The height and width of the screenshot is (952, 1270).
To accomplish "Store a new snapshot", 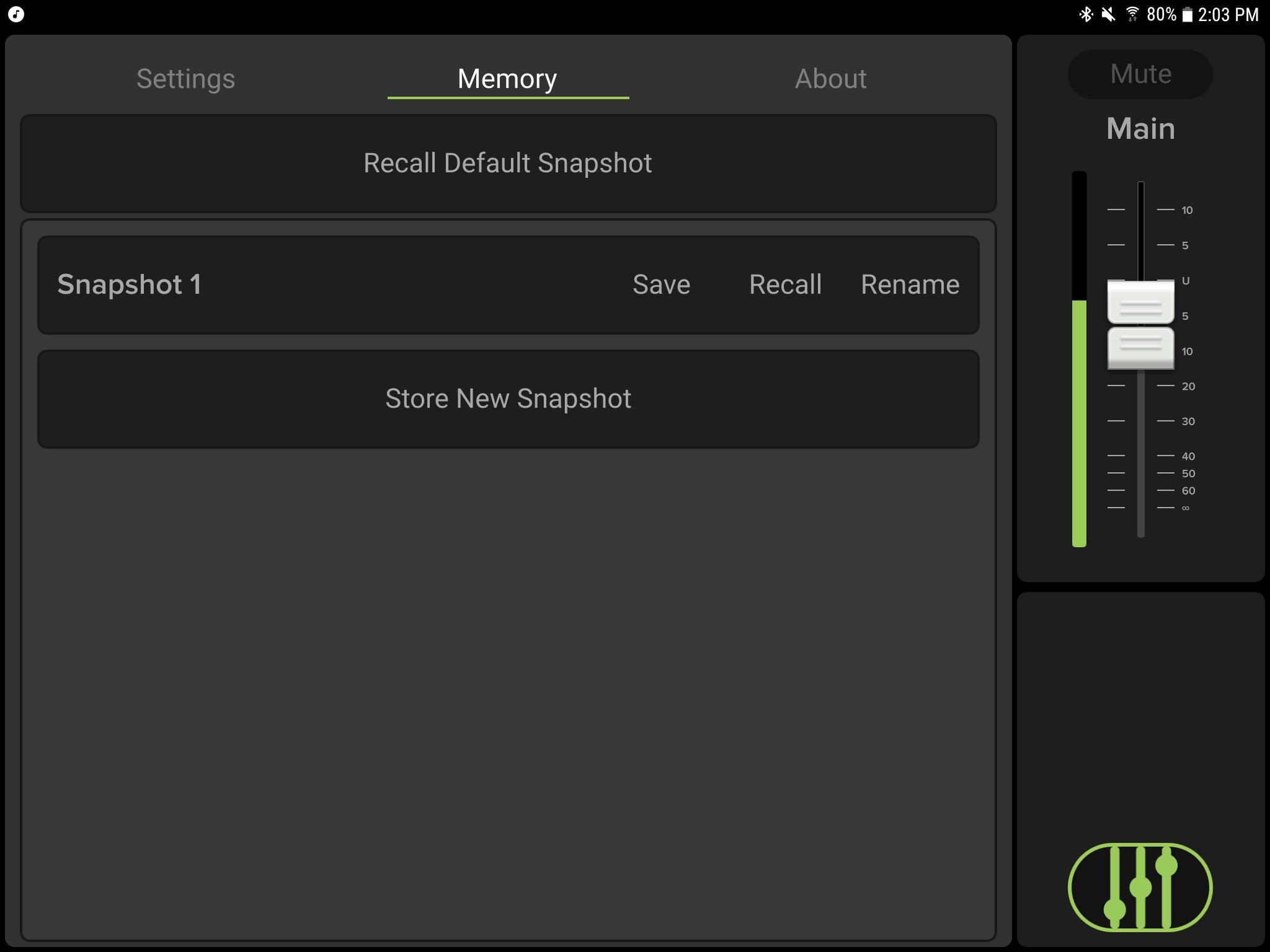I will [x=508, y=399].
